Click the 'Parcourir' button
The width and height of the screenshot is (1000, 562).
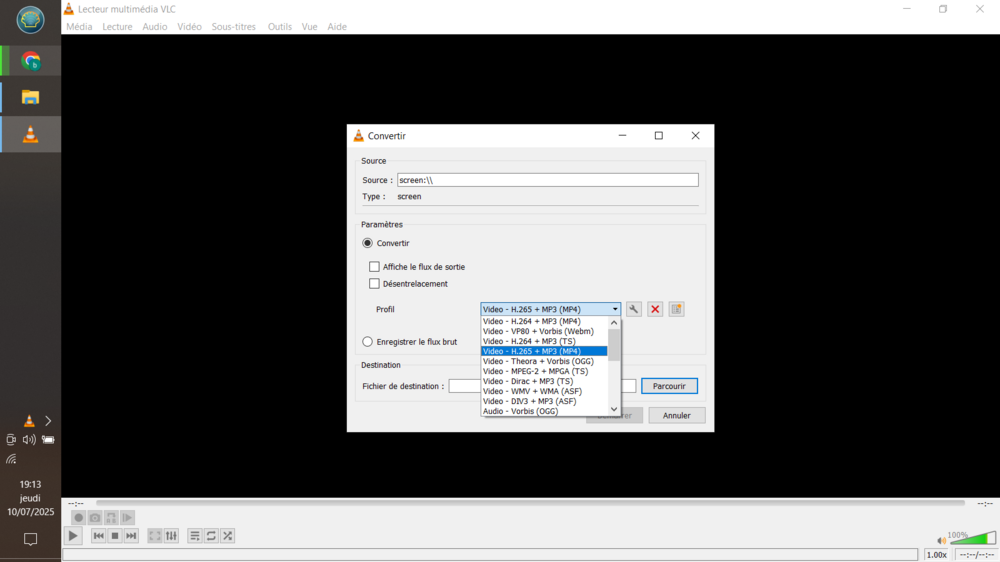[669, 386]
